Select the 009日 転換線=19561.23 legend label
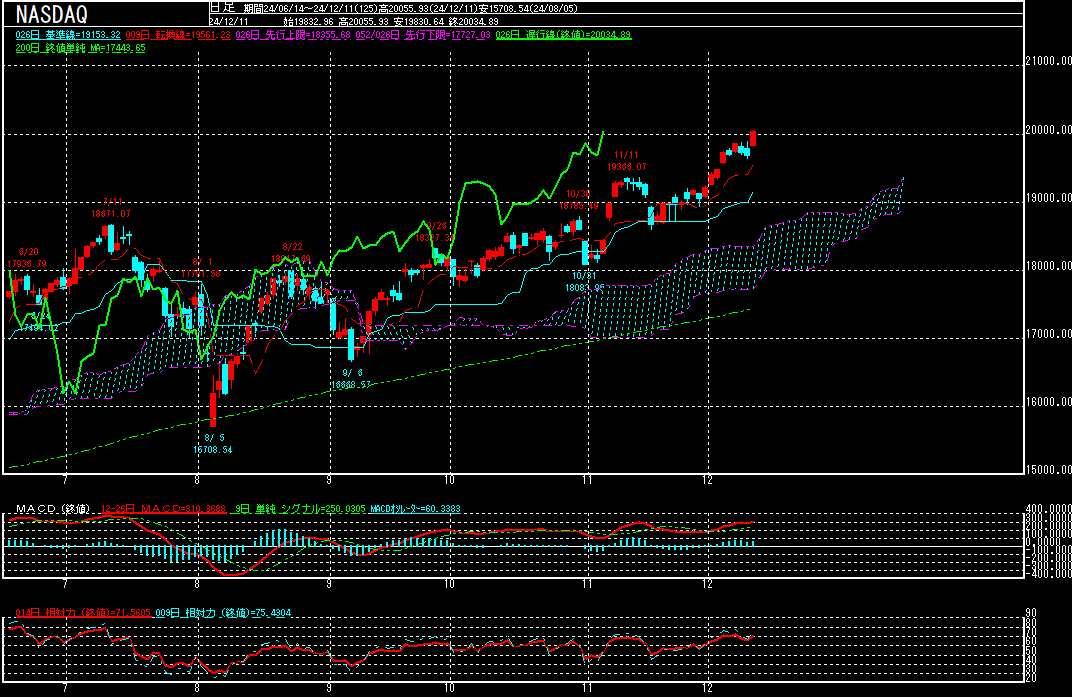Image resolution: width=1076 pixels, height=699 pixels. point(178,35)
